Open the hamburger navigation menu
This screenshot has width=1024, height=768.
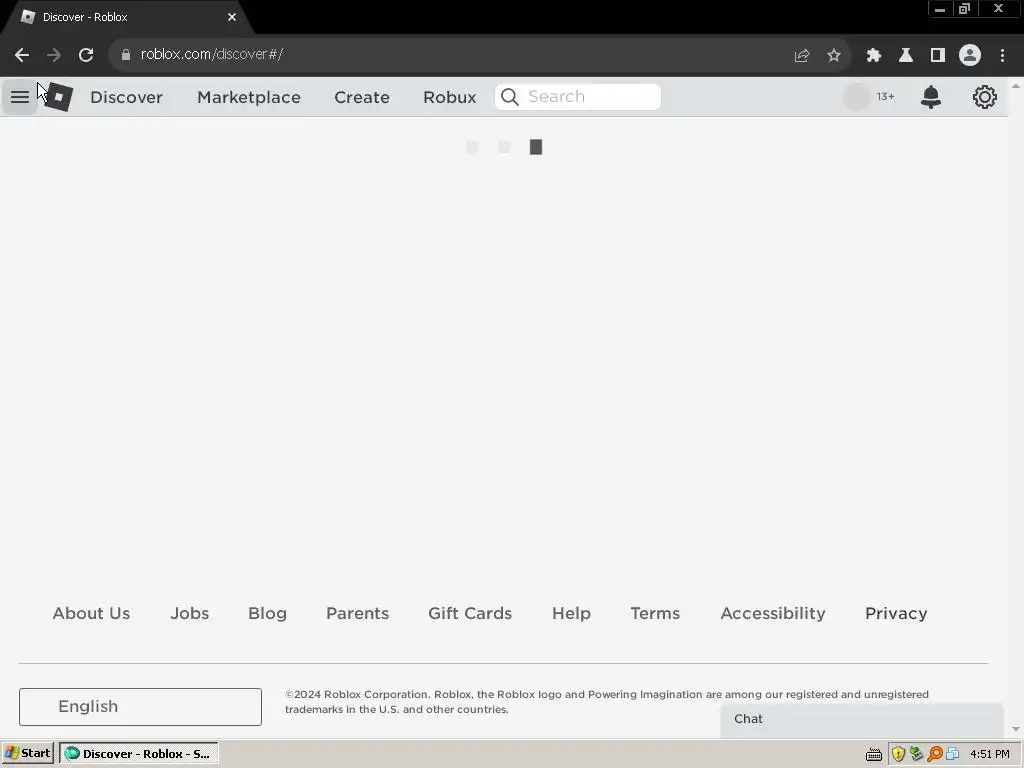[x=20, y=97]
